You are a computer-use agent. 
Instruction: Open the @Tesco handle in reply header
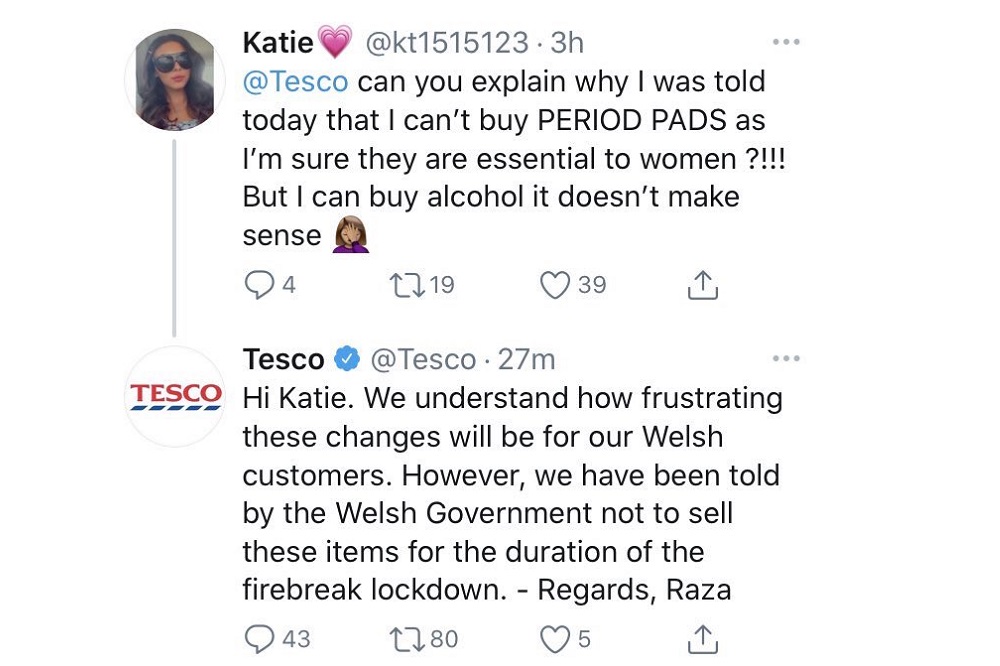click(x=423, y=360)
